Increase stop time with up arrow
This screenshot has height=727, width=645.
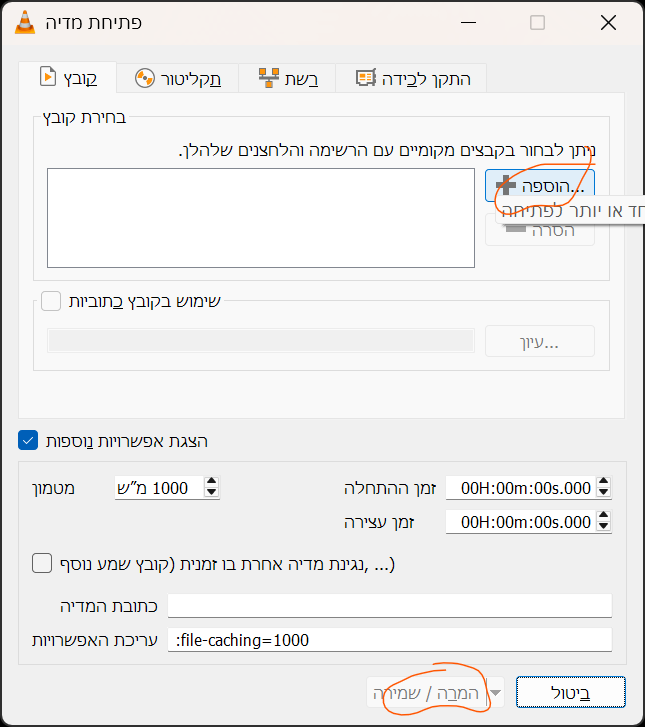pyautogui.click(x=603, y=517)
